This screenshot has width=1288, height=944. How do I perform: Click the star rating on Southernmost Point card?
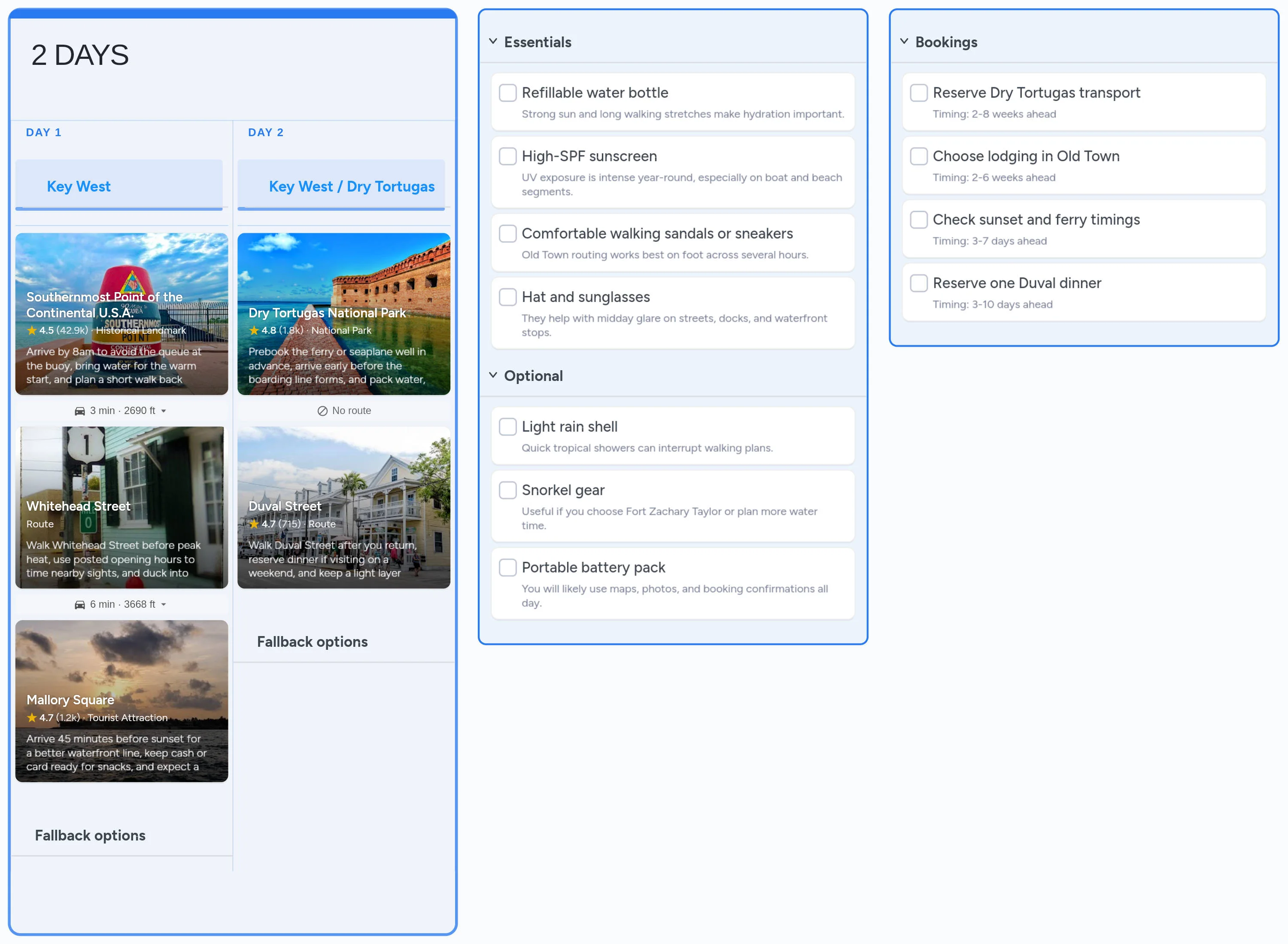click(x=31, y=330)
